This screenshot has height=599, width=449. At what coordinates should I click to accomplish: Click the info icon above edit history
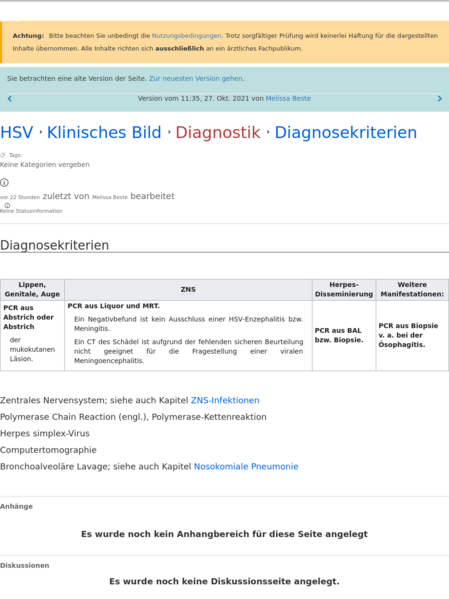4,183
